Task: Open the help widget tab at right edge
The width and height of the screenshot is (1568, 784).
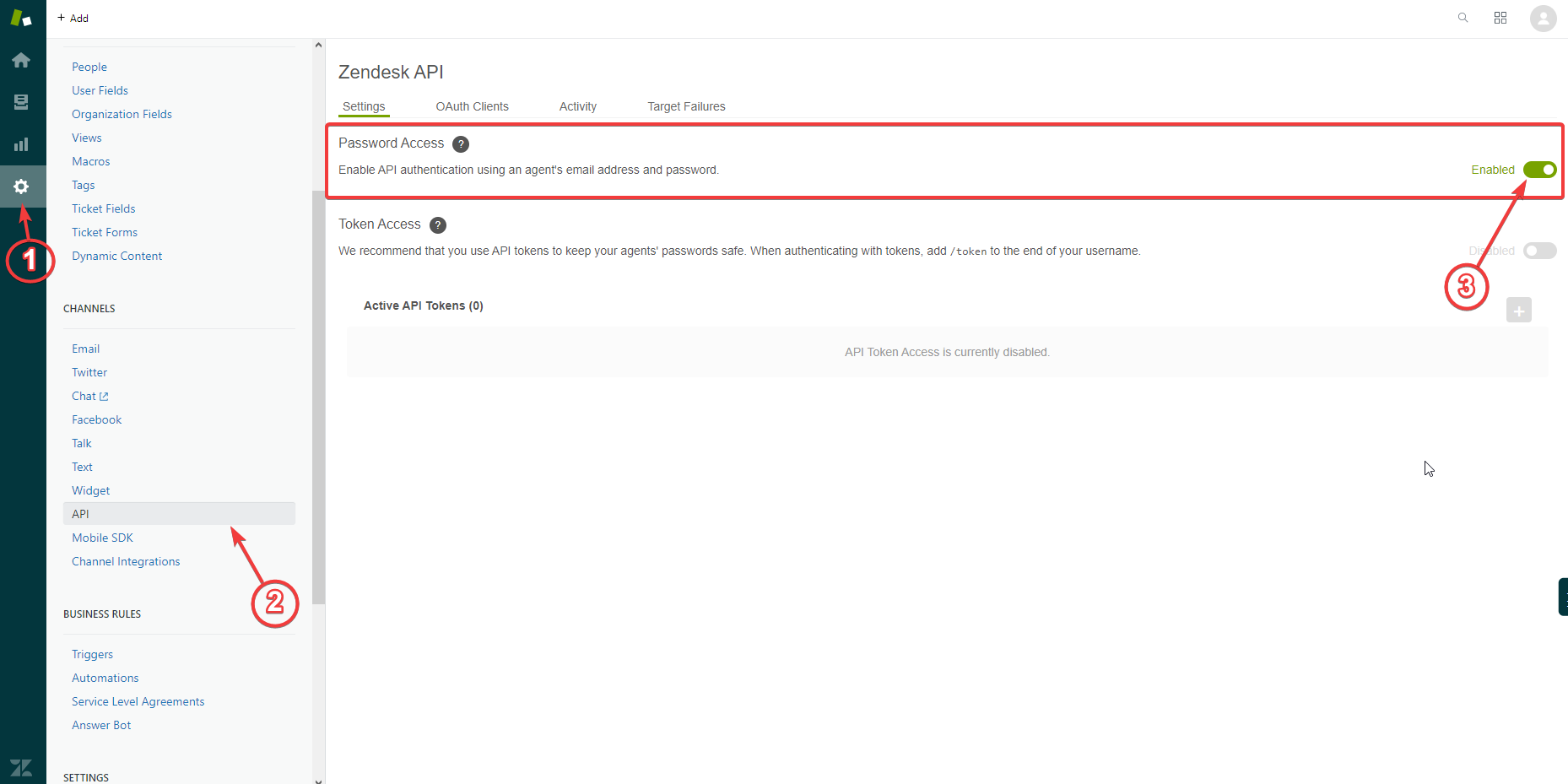Action: click(x=1563, y=597)
